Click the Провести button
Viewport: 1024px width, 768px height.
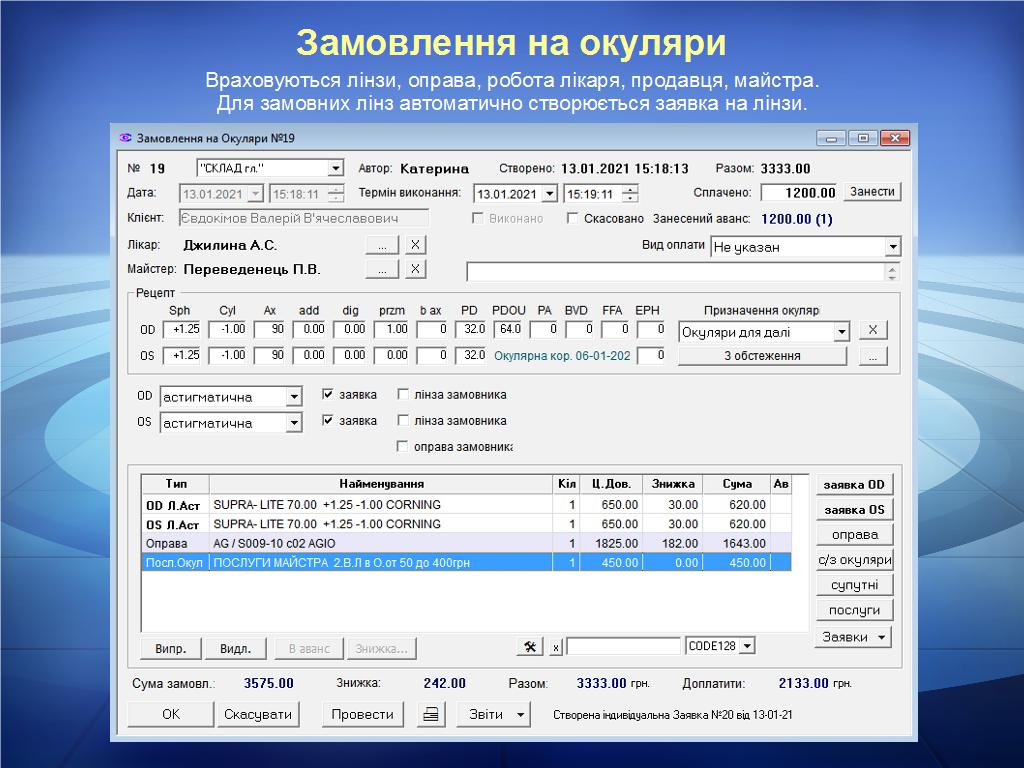coord(362,715)
